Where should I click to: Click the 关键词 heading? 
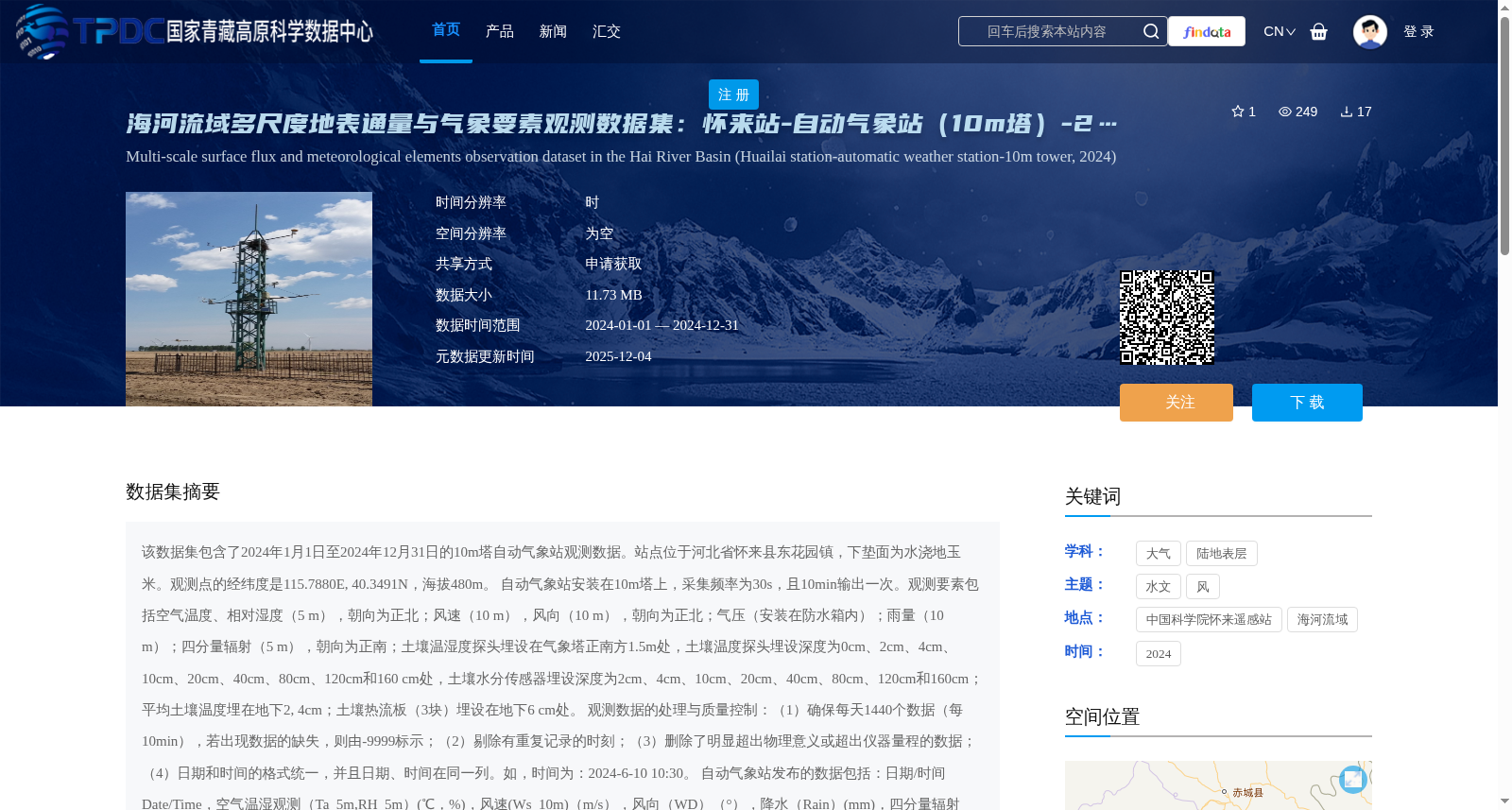tap(1092, 496)
